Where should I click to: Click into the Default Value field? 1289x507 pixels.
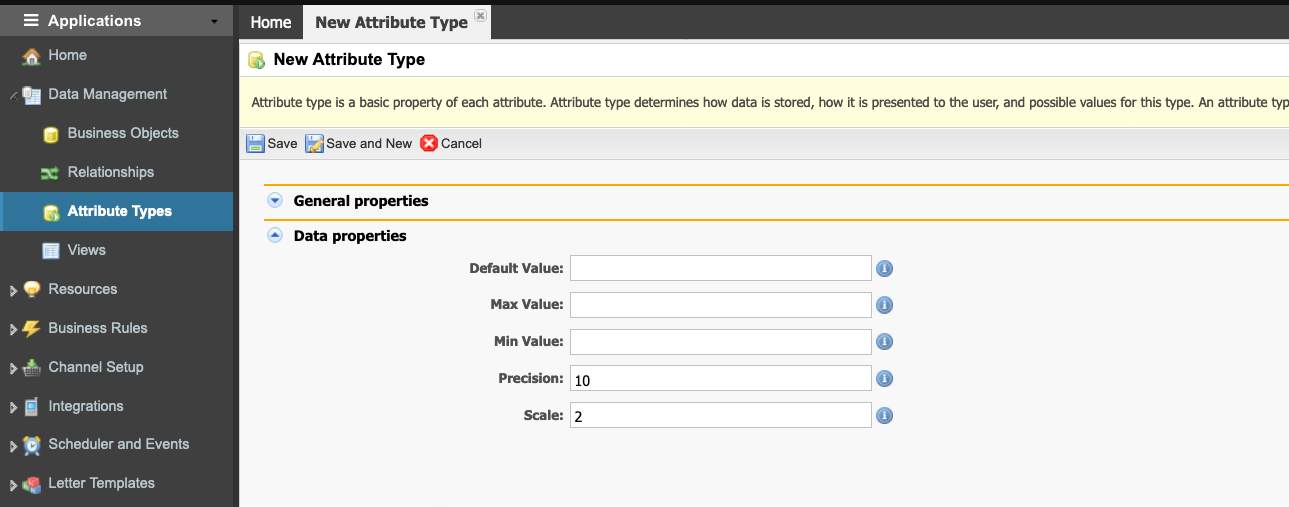pyautogui.click(x=721, y=268)
